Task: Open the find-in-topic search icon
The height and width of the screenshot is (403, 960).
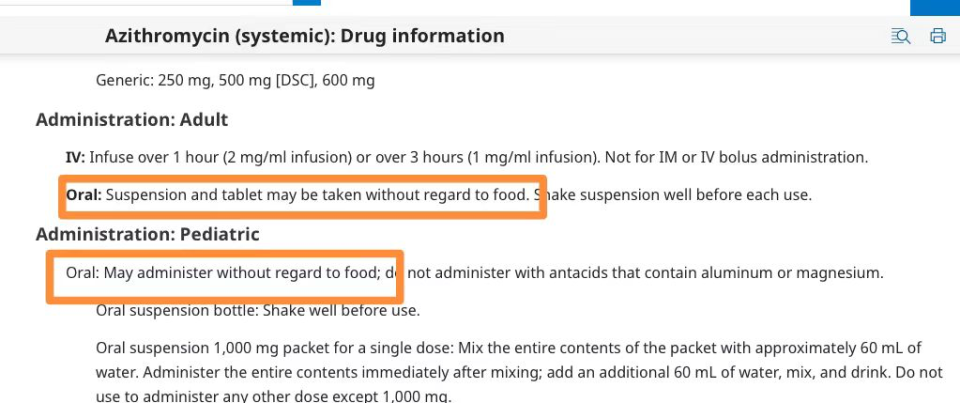Action: tap(900, 37)
